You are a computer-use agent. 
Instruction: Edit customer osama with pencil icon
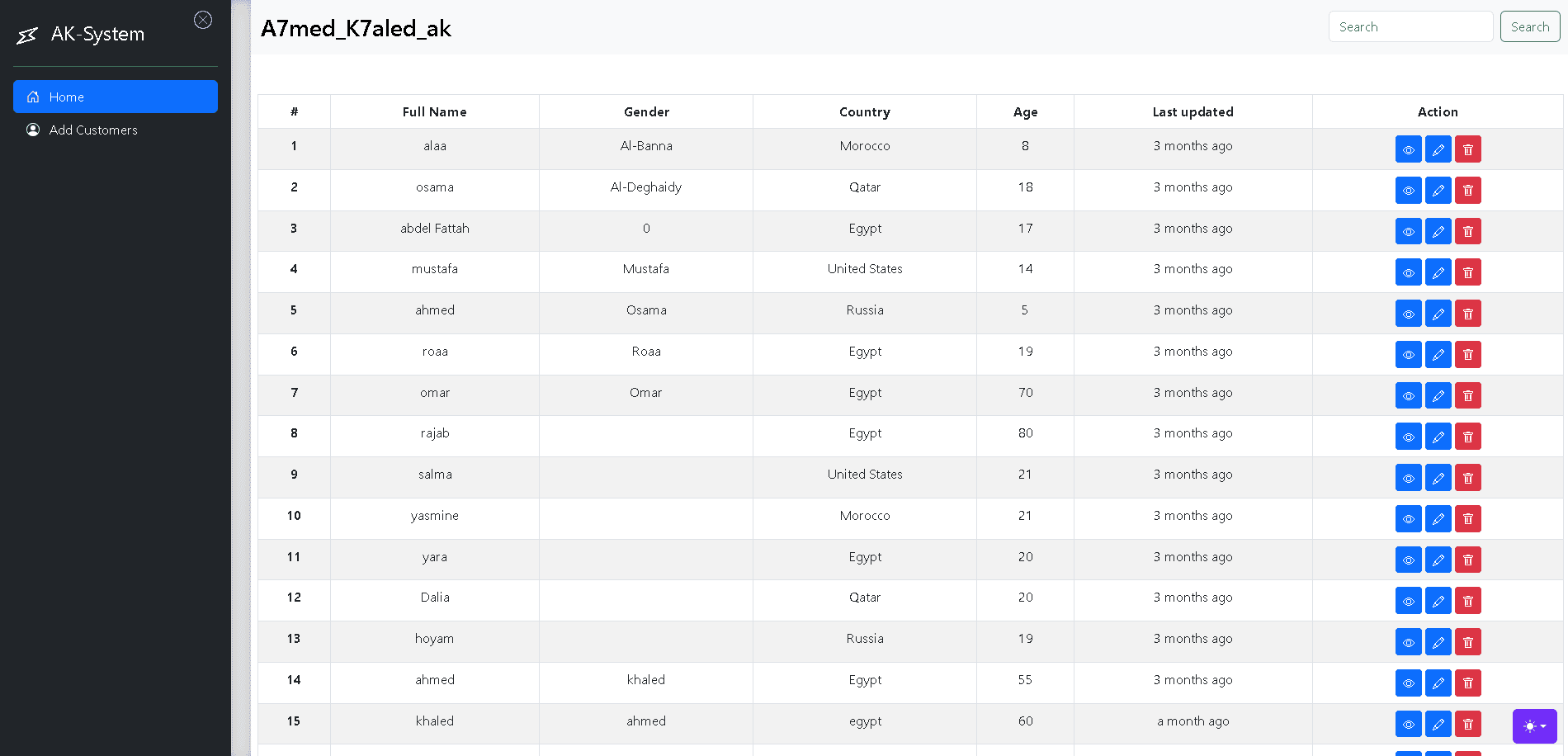(x=1438, y=191)
